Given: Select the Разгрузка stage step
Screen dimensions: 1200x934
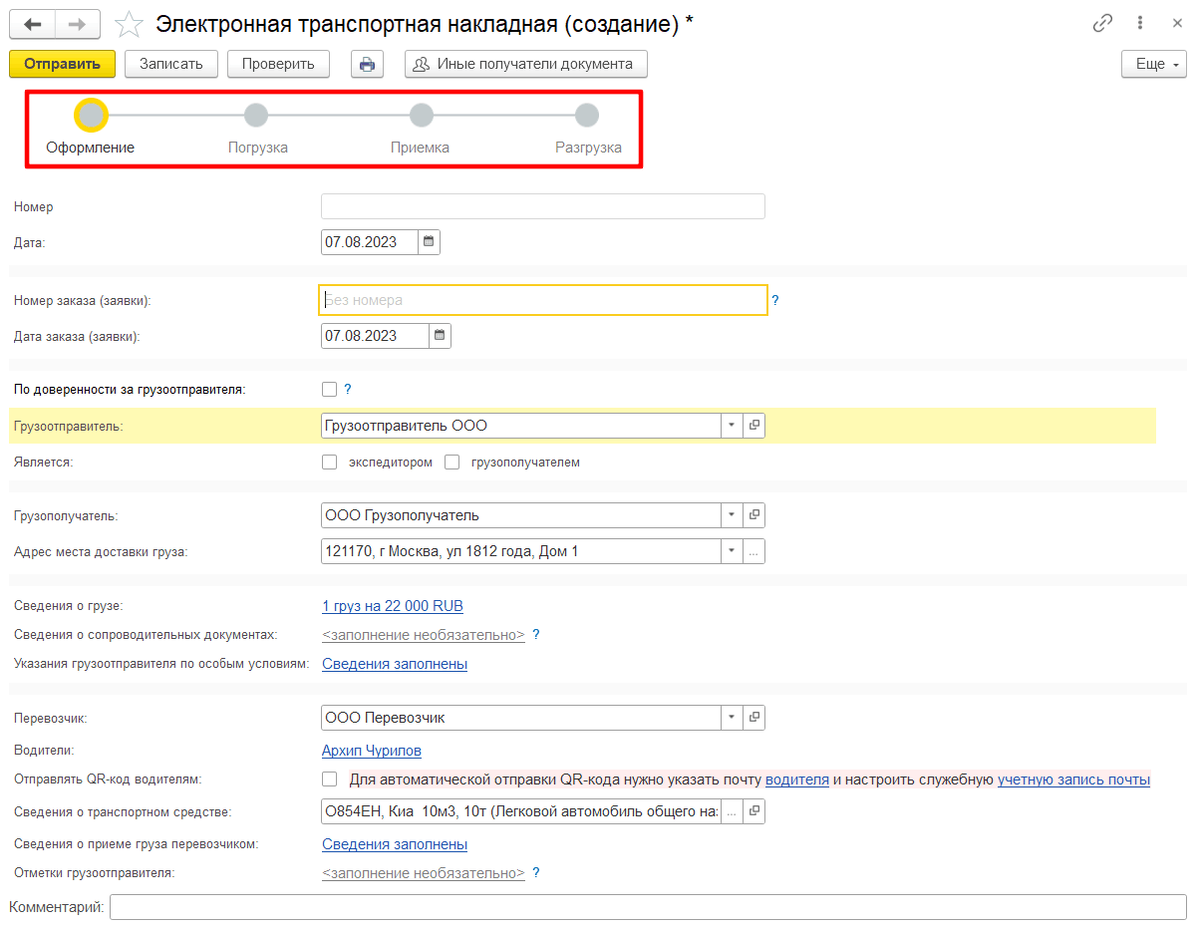Looking at the screenshot, I should tap(587, 116).
